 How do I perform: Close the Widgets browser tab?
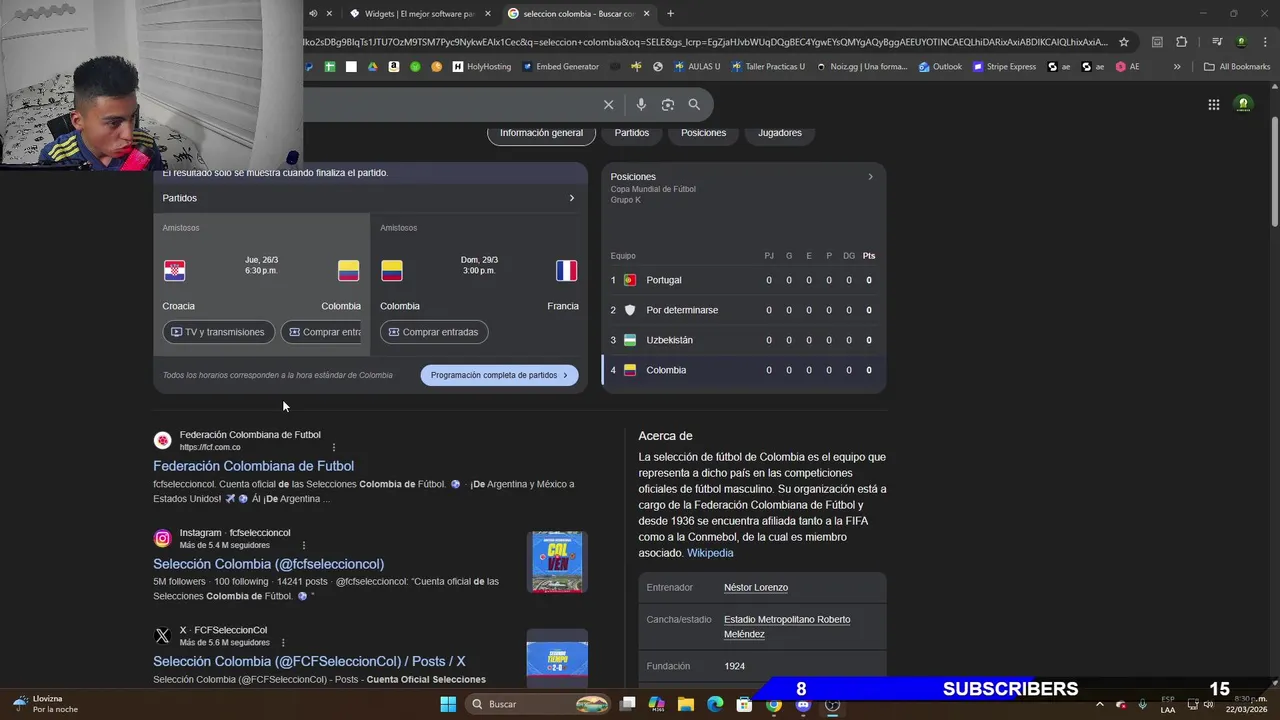tap(488, 13)
